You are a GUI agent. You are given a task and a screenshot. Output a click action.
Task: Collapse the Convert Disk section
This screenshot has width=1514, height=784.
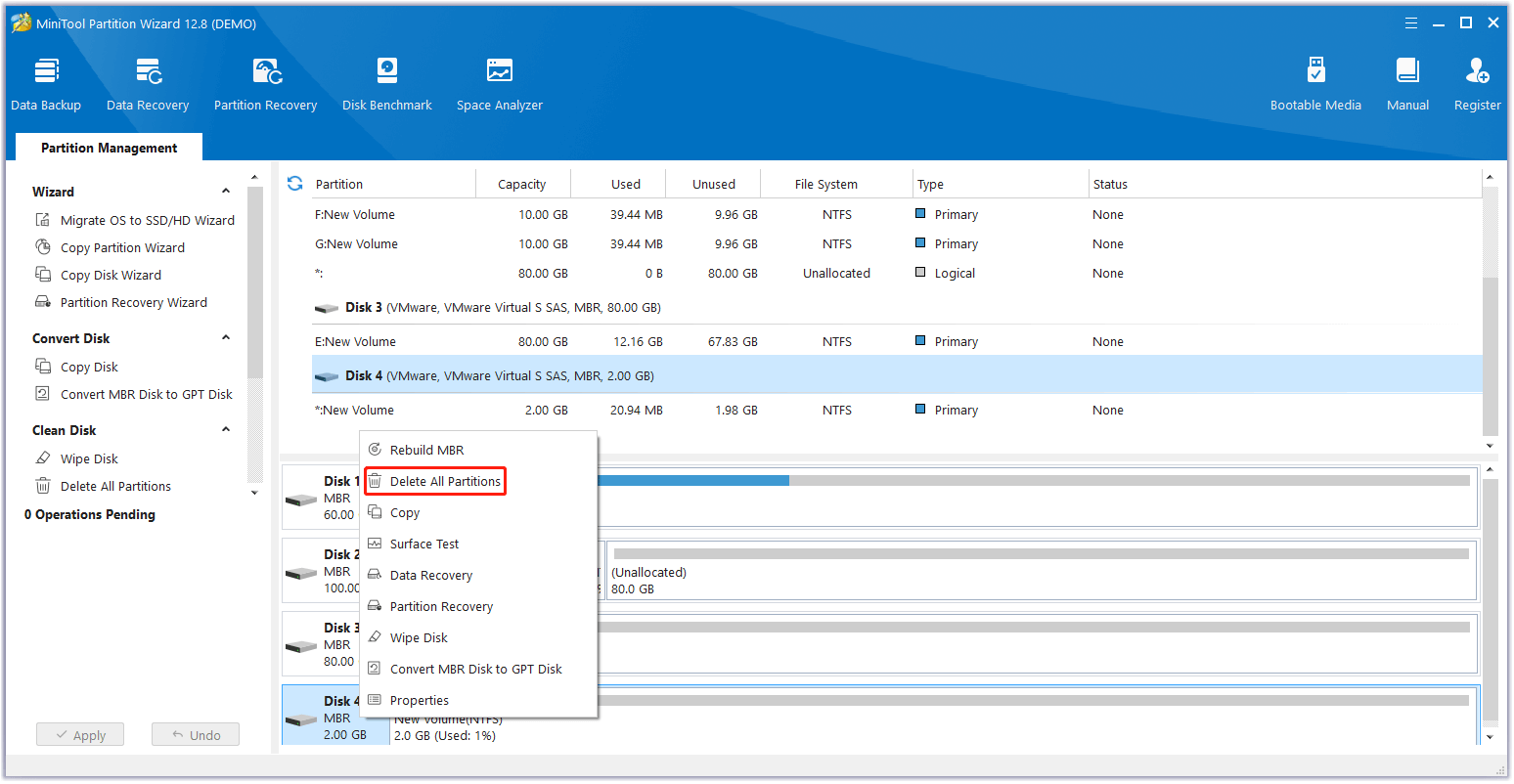click(226, 338)
